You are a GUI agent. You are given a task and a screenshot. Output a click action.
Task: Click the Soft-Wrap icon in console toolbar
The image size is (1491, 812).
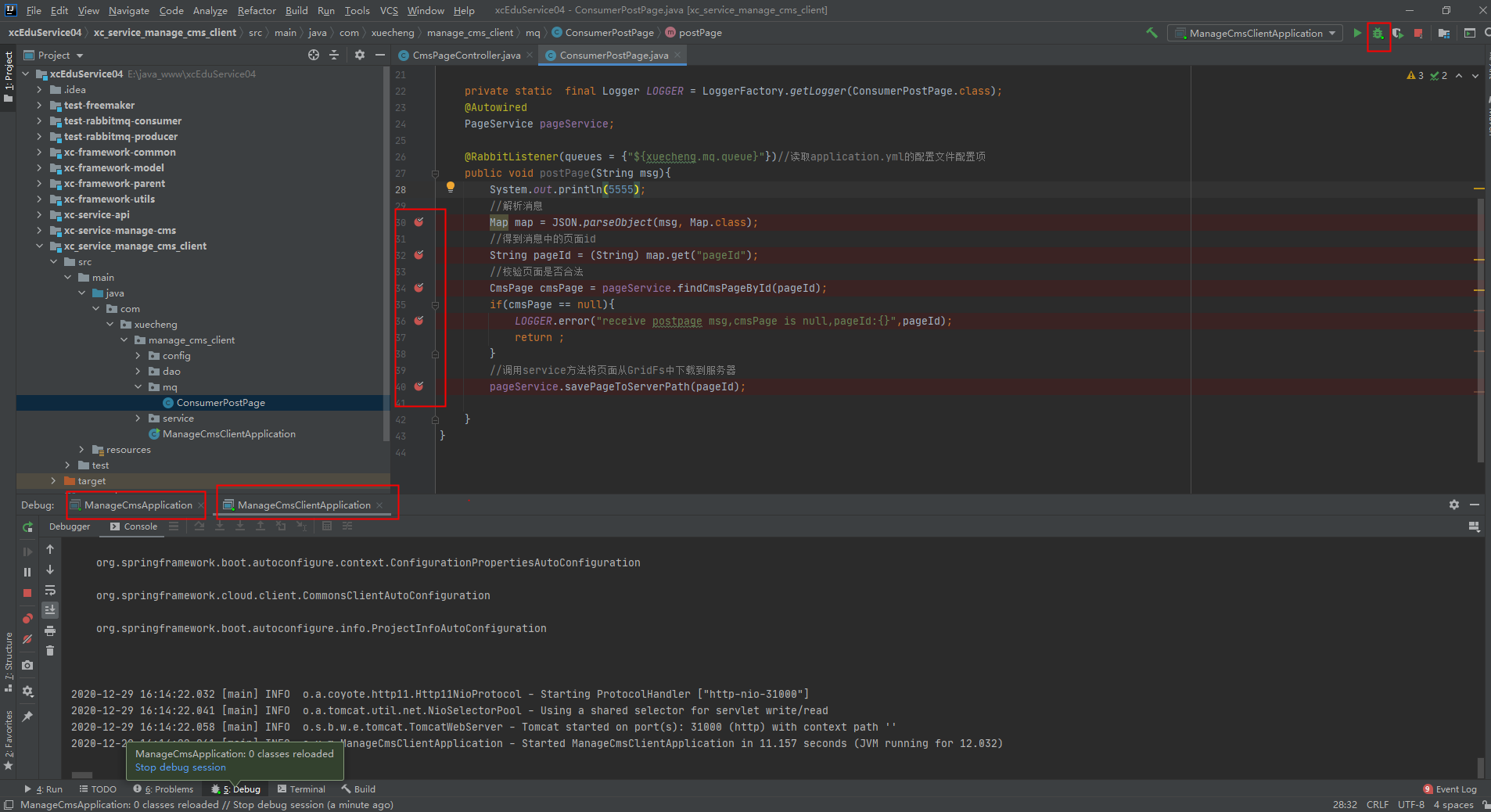point(50,591)
